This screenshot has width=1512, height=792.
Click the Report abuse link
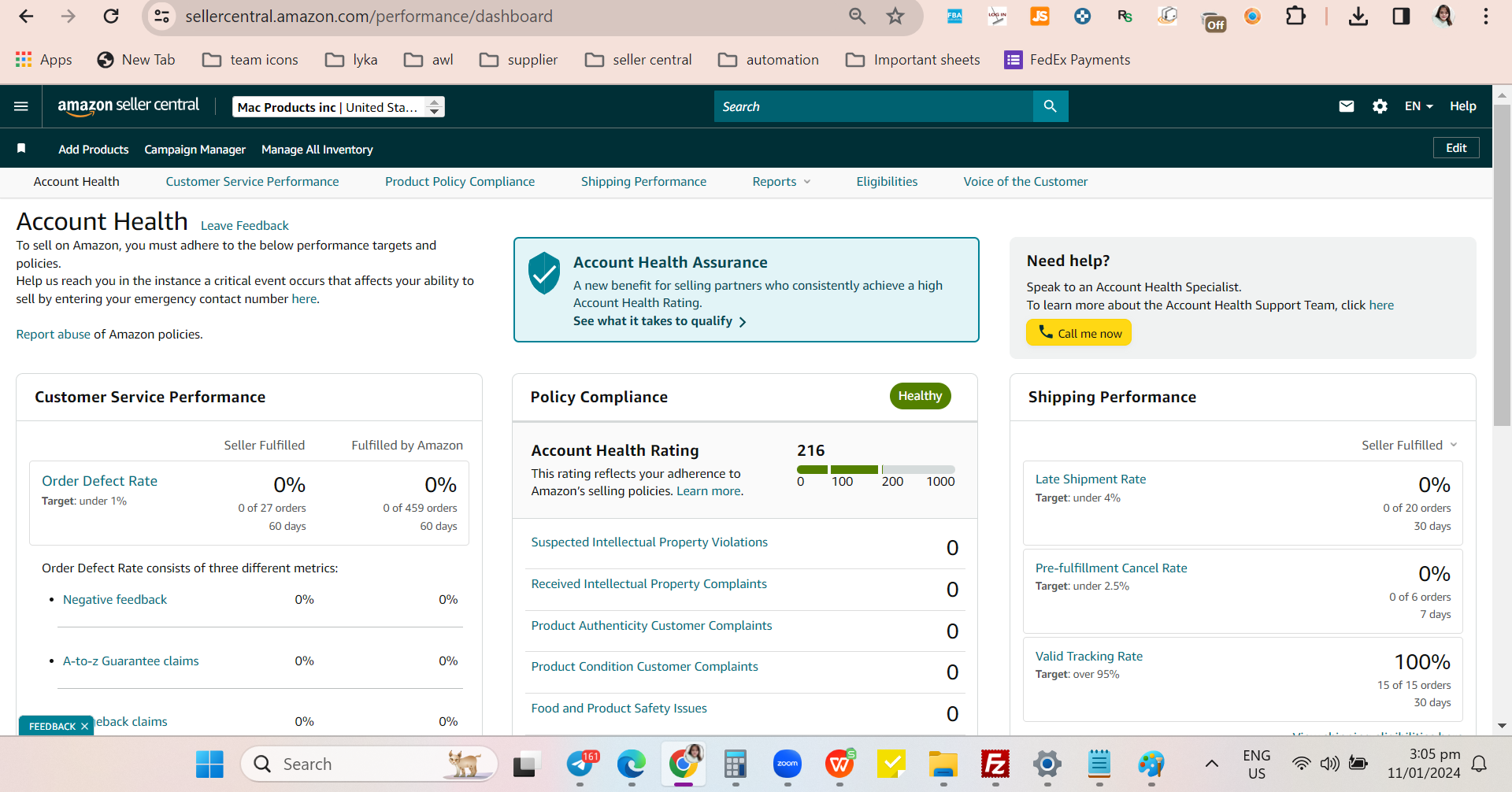pyautogui.click(x=53, y=335)
